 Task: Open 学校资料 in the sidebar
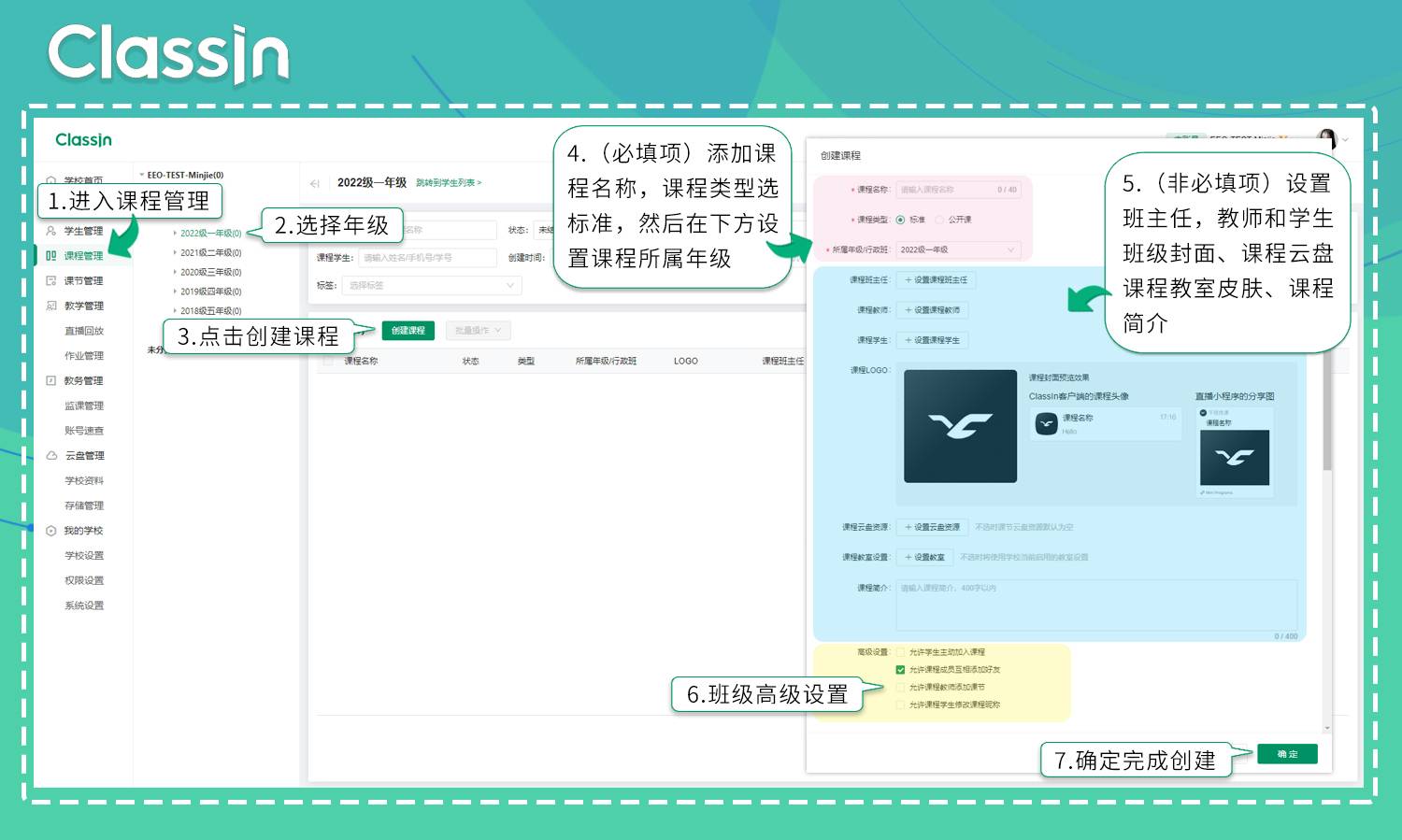pos(84,480)
